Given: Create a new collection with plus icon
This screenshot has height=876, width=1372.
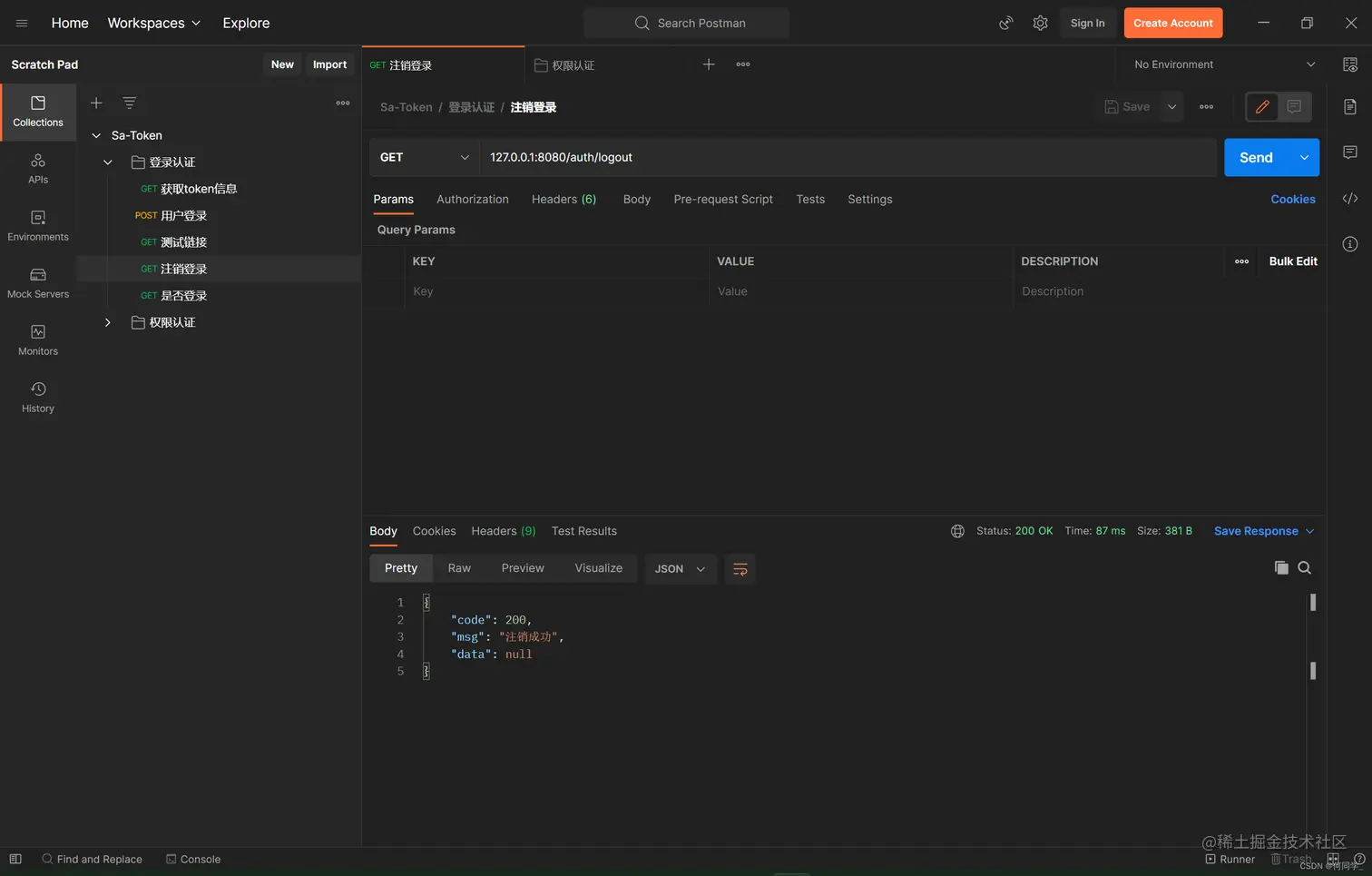Looking at the screenshot, I should tap(96, 103).
